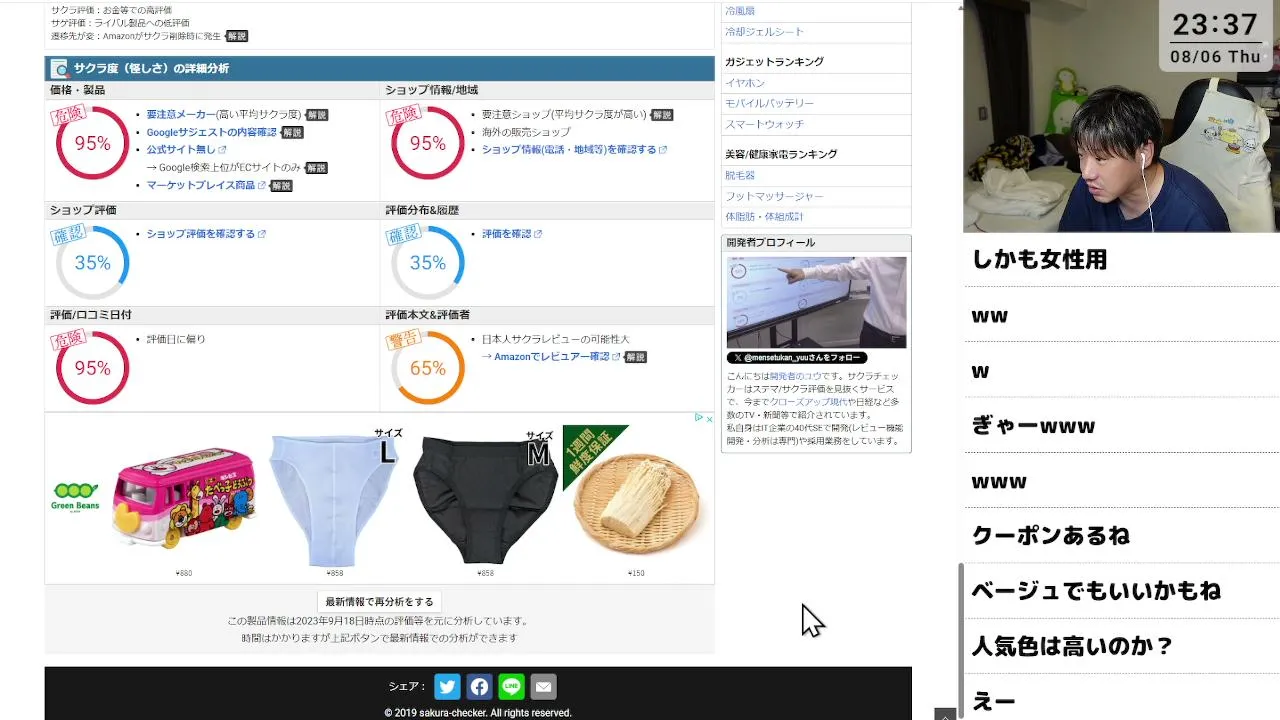
Task: Open the ad info icon on the banner
Action: click(698, 419)
